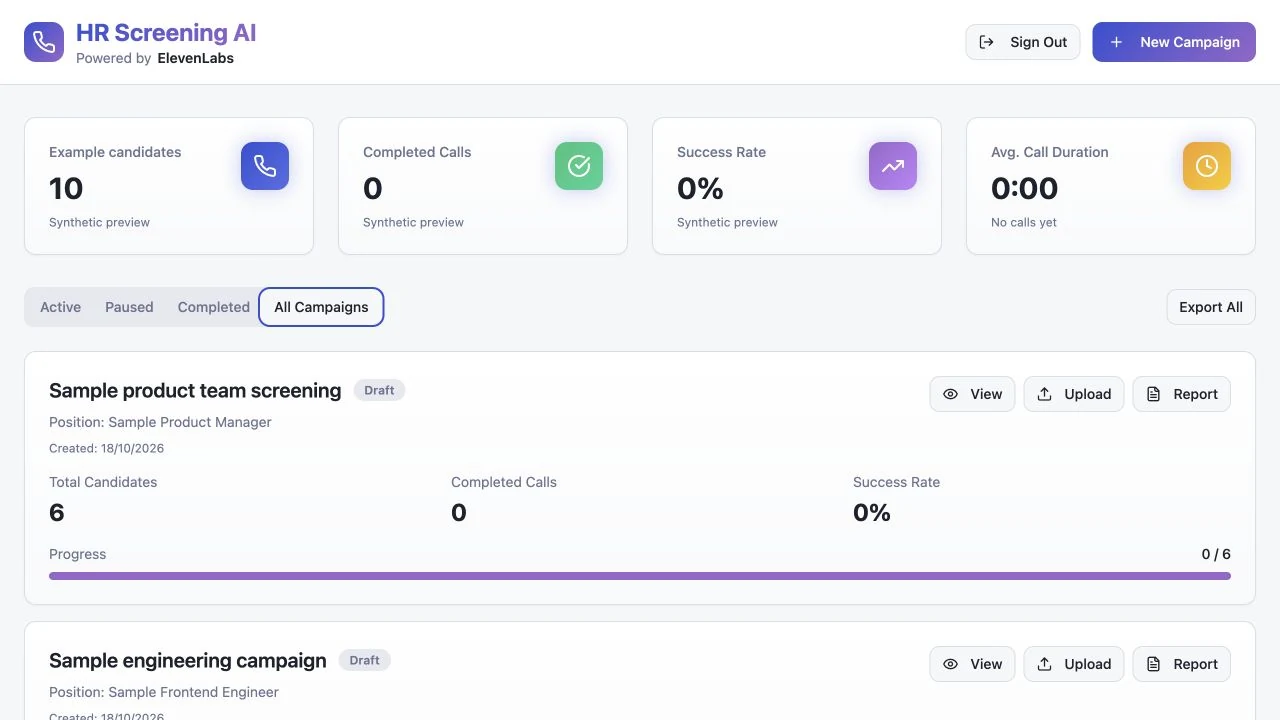
Task: Click the plus icon in New Campaign button
Action: 1117,42
